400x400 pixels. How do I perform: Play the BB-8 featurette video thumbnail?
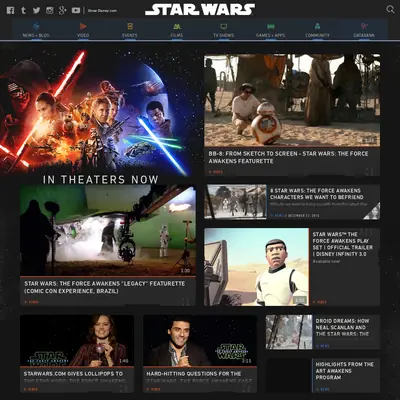pos(292,100)
